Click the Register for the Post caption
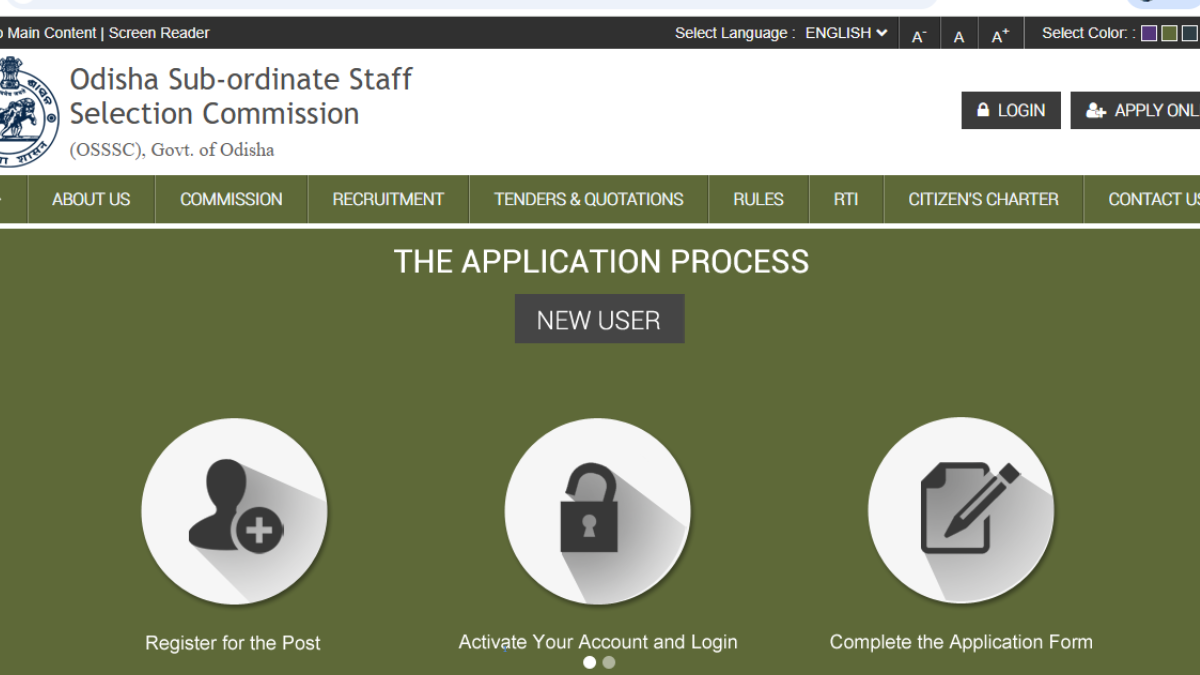Viewport: 1200px width, 675px height. point(233,643)
